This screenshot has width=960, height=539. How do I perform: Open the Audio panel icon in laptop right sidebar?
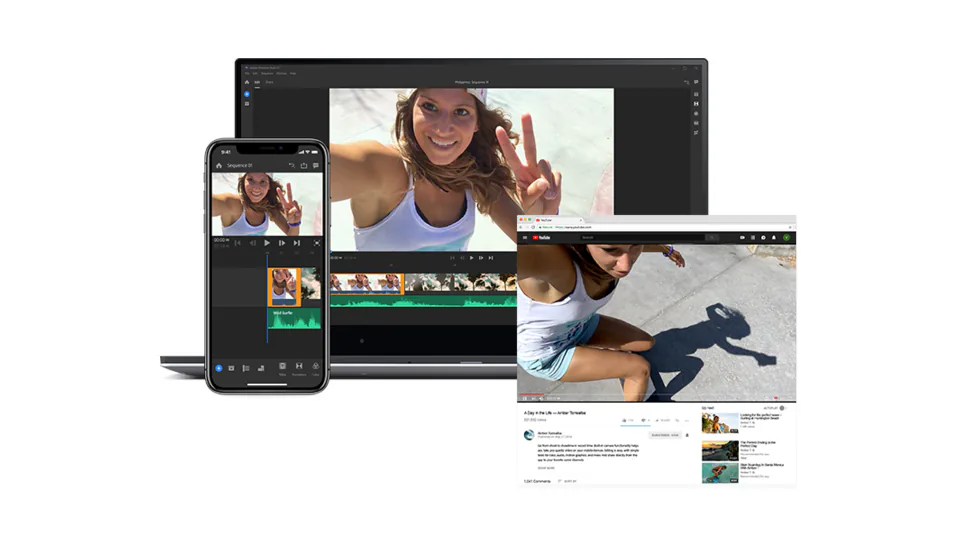(x=696, y=123)
